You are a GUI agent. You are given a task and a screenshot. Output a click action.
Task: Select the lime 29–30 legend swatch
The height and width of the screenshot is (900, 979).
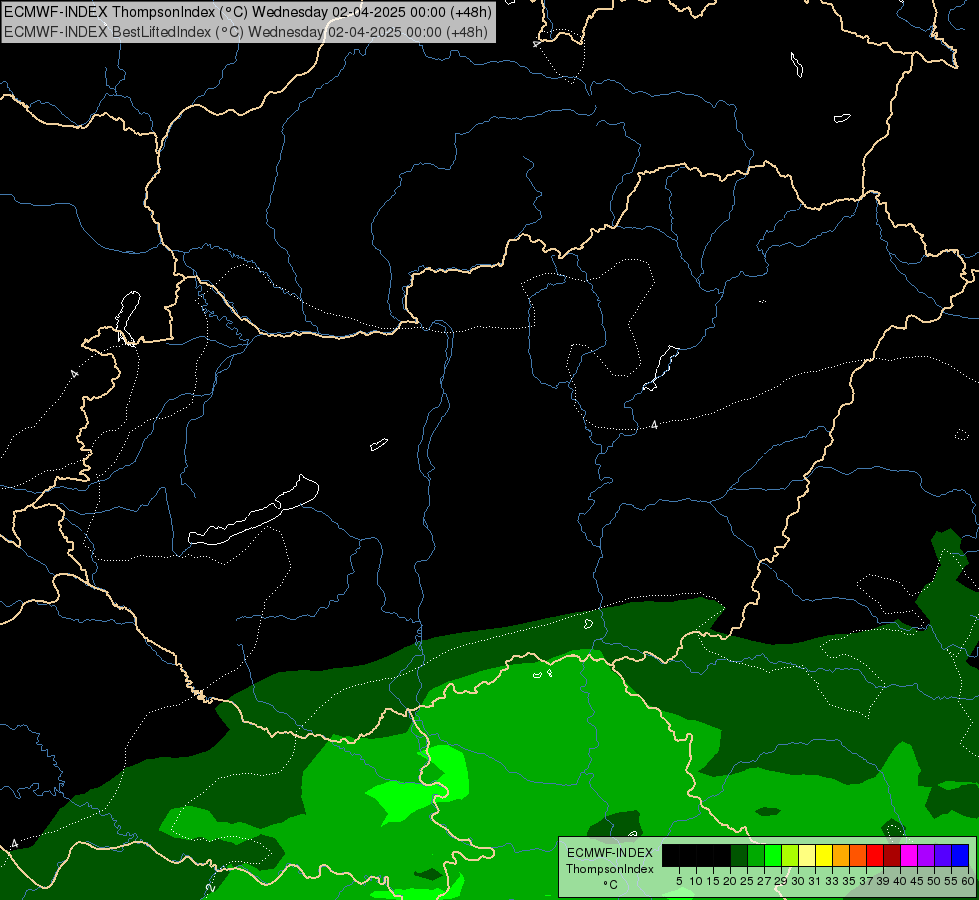click(790, 855)
